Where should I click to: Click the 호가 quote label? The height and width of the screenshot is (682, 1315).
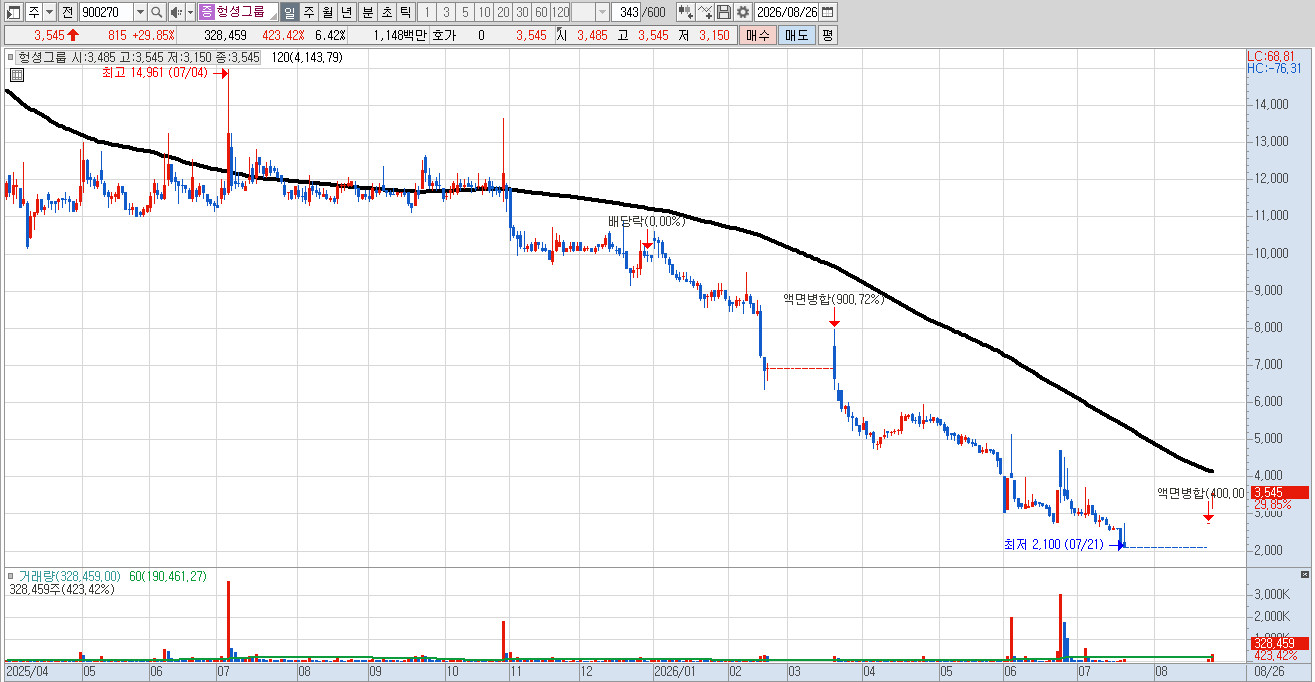[x=444, y=35]
